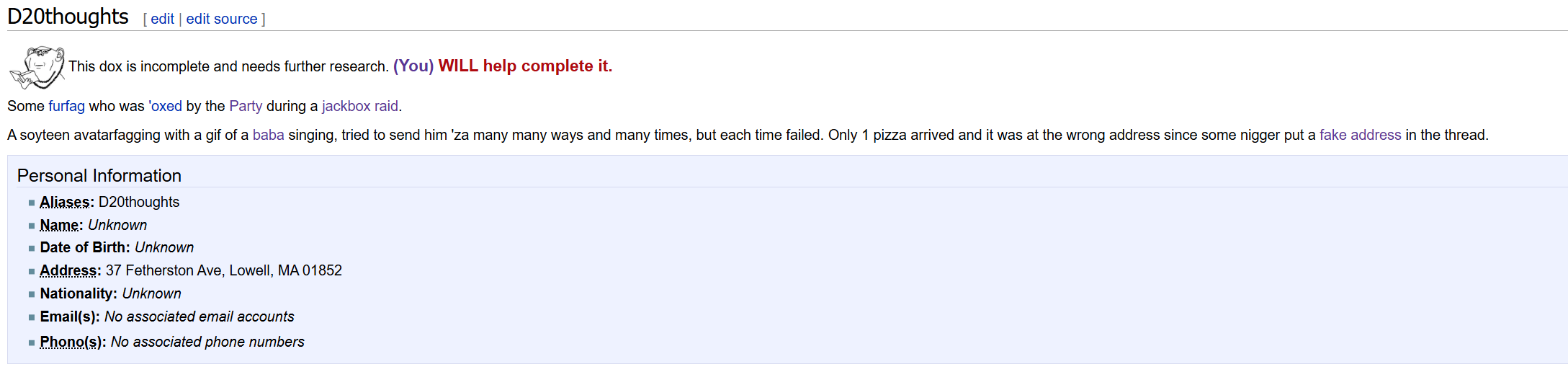
Task: Click the square bullet beside Date of Birth
Action: click(x=32, y=249)
